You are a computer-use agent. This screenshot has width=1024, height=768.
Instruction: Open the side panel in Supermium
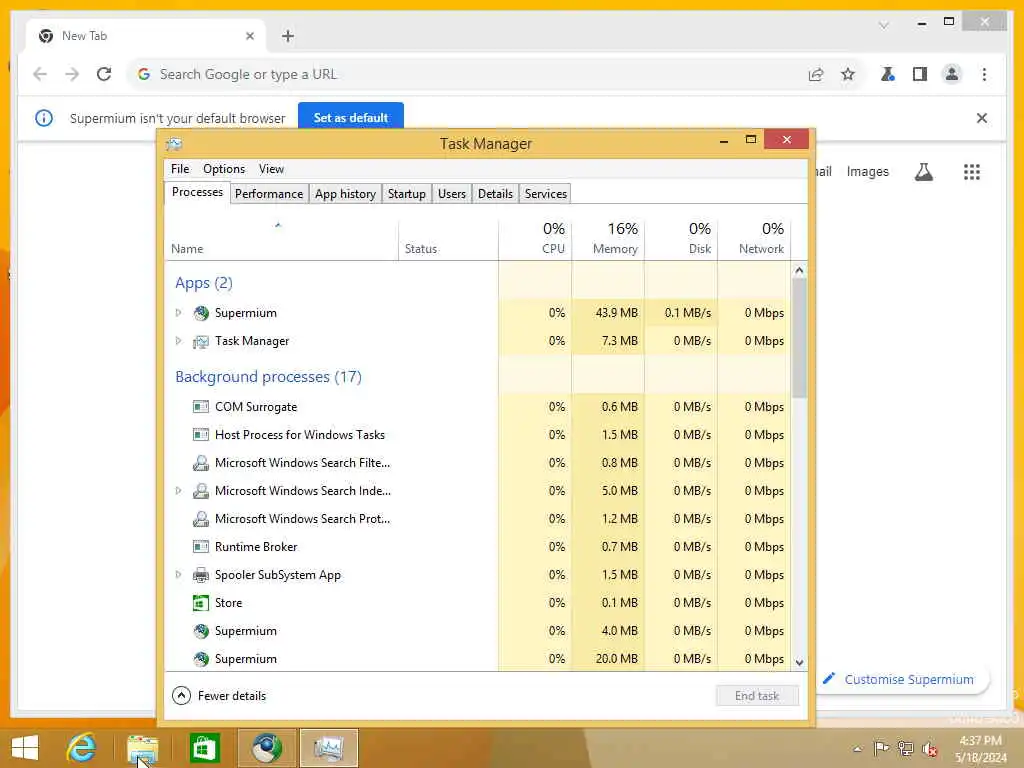pyautogui.click(x=920, y=74)
